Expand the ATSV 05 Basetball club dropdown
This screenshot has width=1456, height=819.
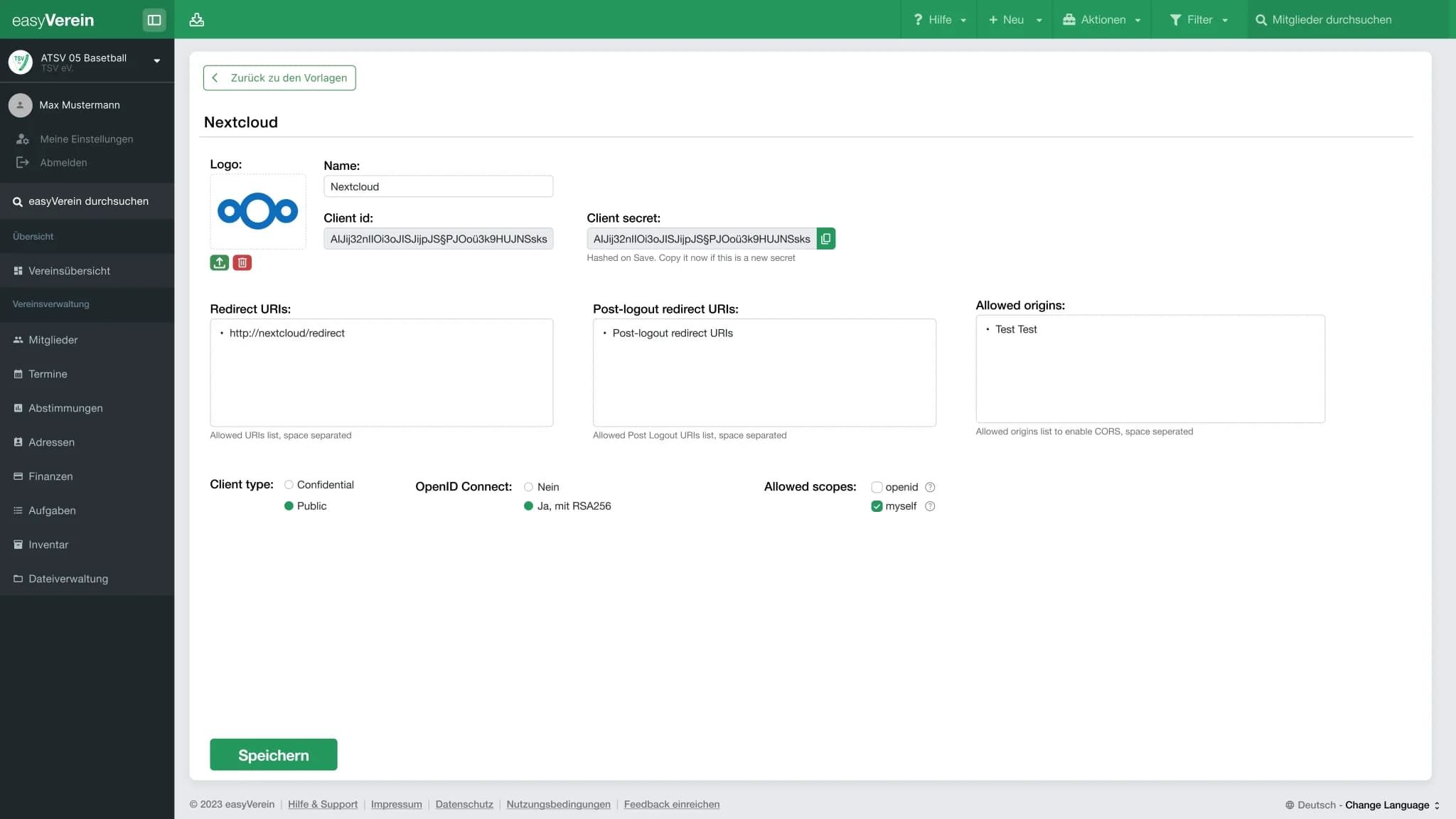click(x=157, y=61)
